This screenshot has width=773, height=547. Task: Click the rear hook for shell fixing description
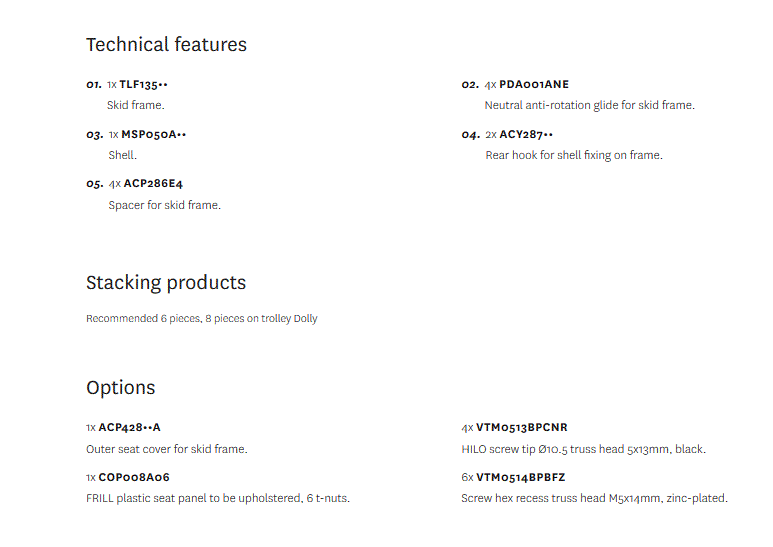pyautogui.click(x=574, y=155)
